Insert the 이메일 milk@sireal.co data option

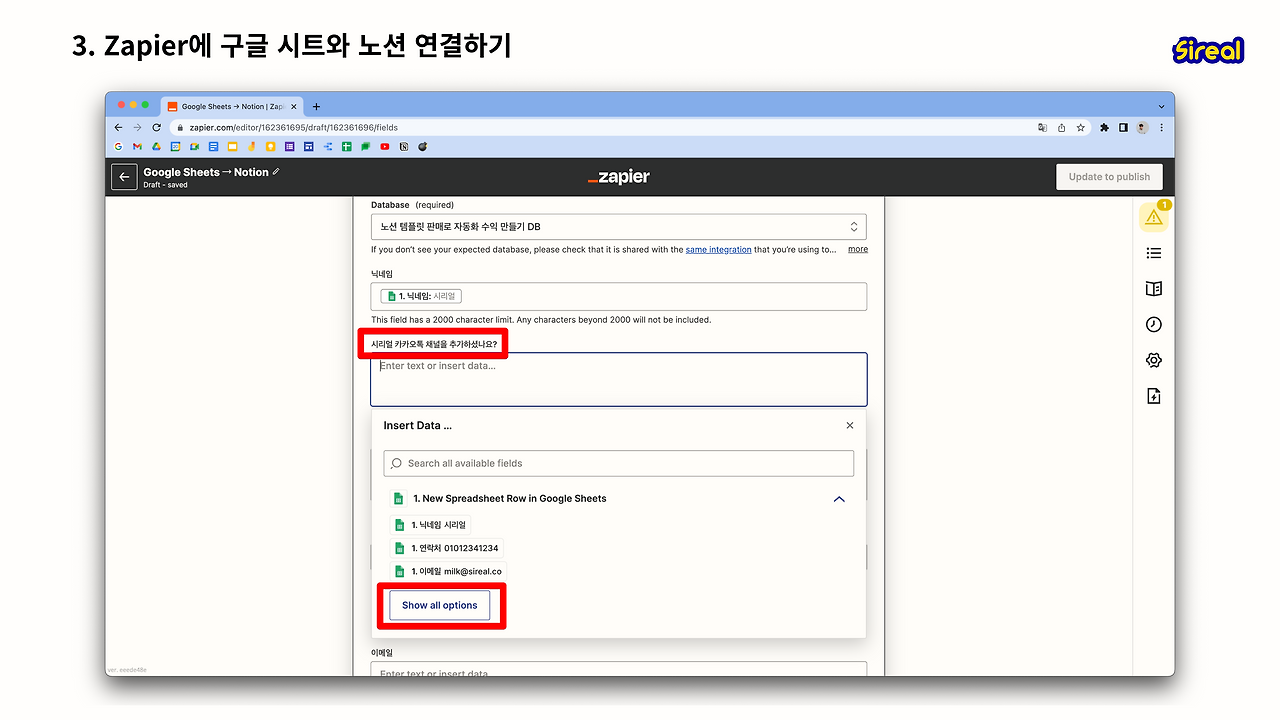coord(448,572)
